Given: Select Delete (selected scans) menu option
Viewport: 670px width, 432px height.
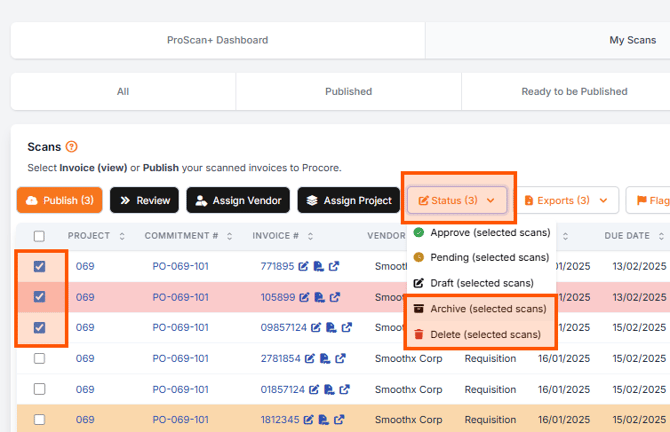Looking at the screenshot, I should click(480, 334).
